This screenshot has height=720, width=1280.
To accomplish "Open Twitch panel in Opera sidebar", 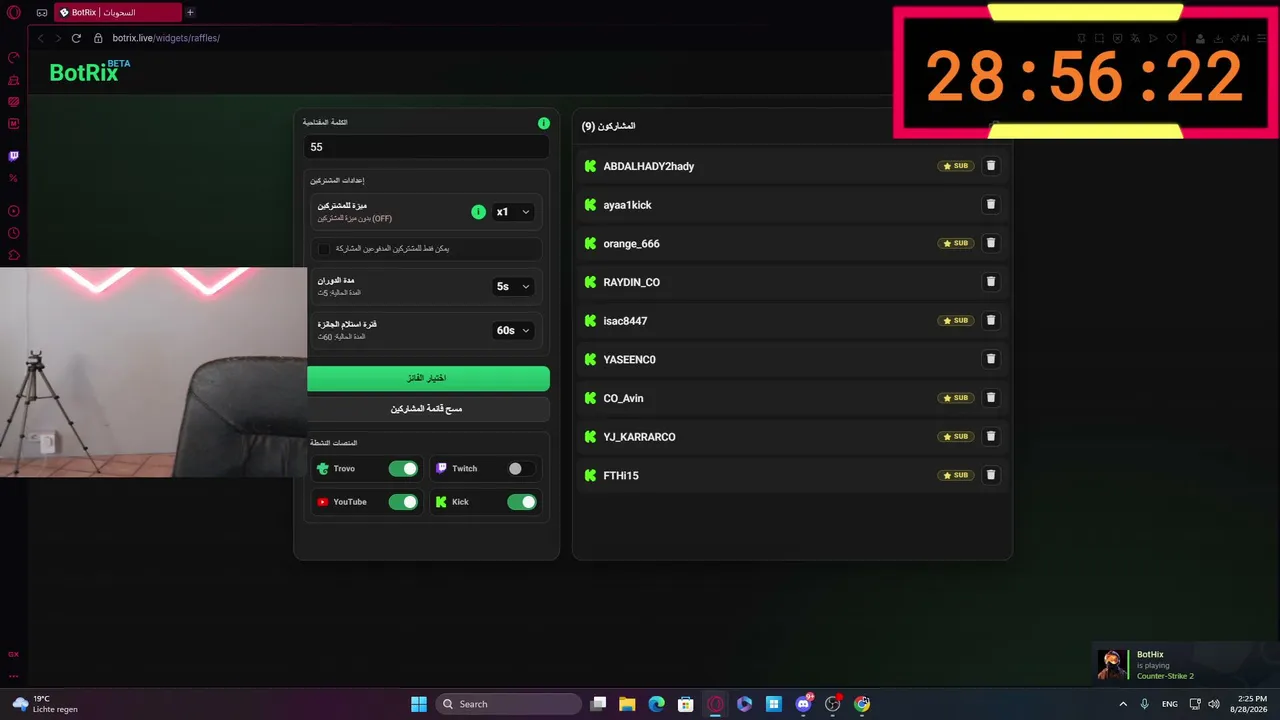I will tap(14, 156).
